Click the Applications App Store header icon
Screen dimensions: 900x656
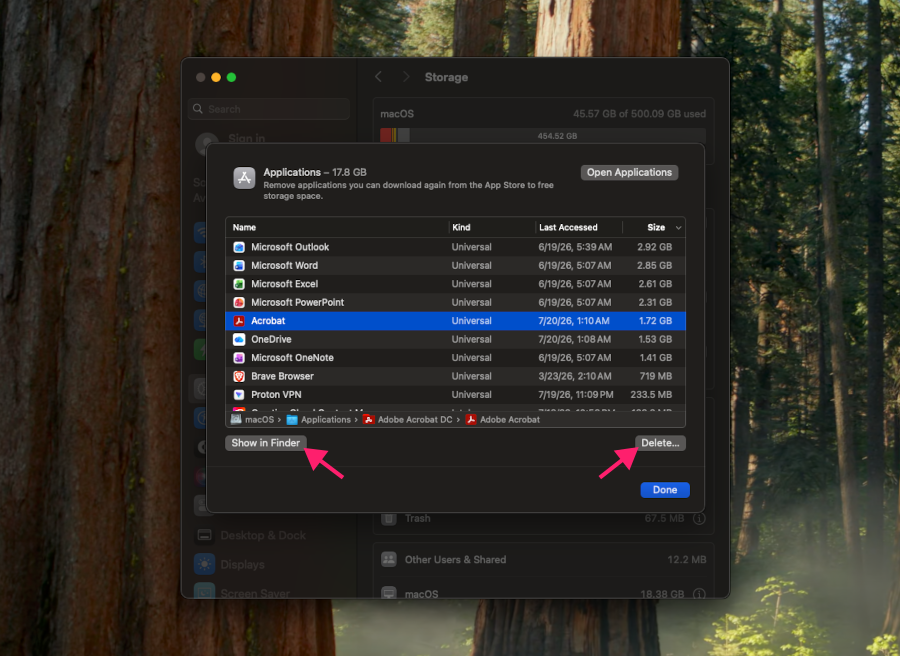[x=244, y=178]
